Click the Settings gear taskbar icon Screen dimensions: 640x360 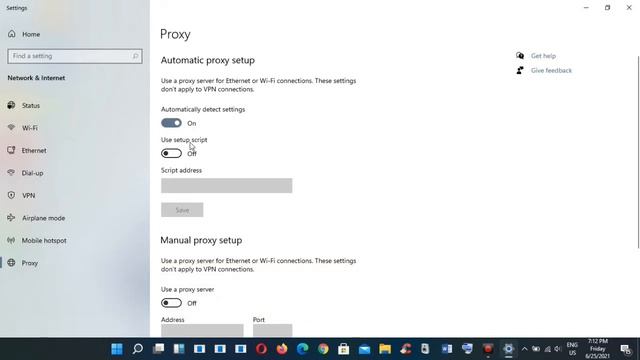coord(509,349)
